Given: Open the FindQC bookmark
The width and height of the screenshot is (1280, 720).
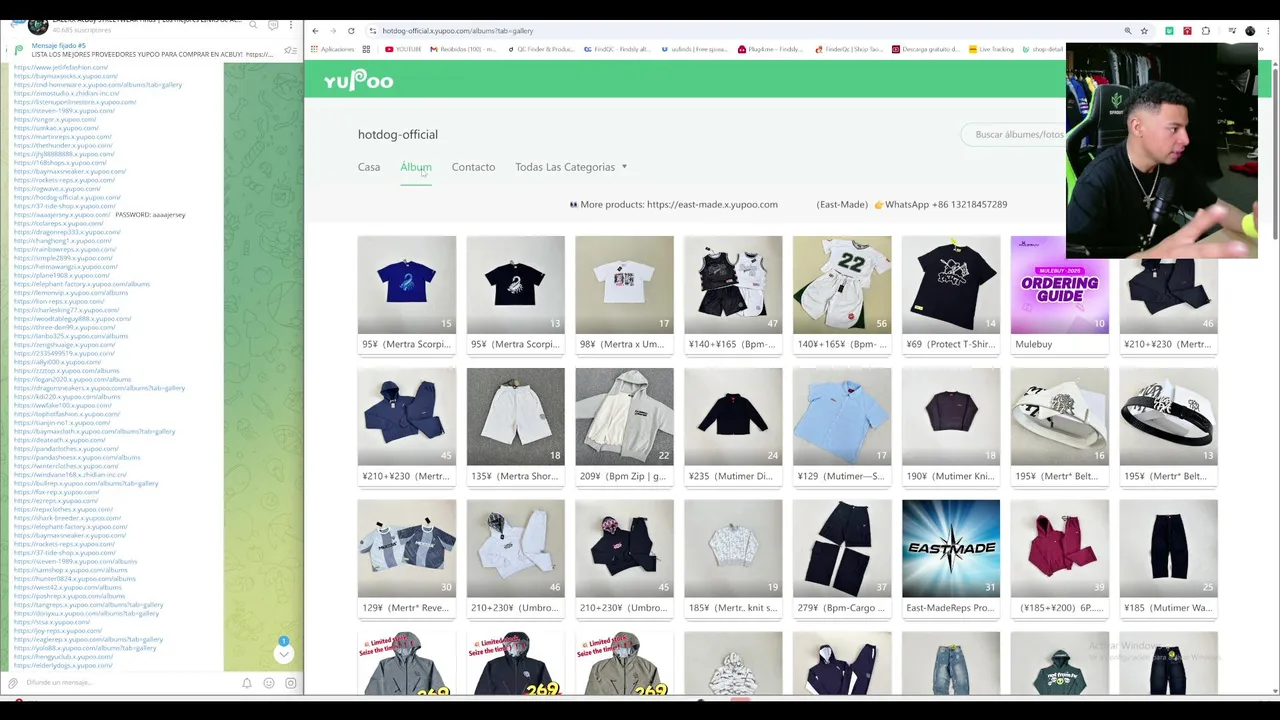Looking at the screenshot, I should click(615, 49).
